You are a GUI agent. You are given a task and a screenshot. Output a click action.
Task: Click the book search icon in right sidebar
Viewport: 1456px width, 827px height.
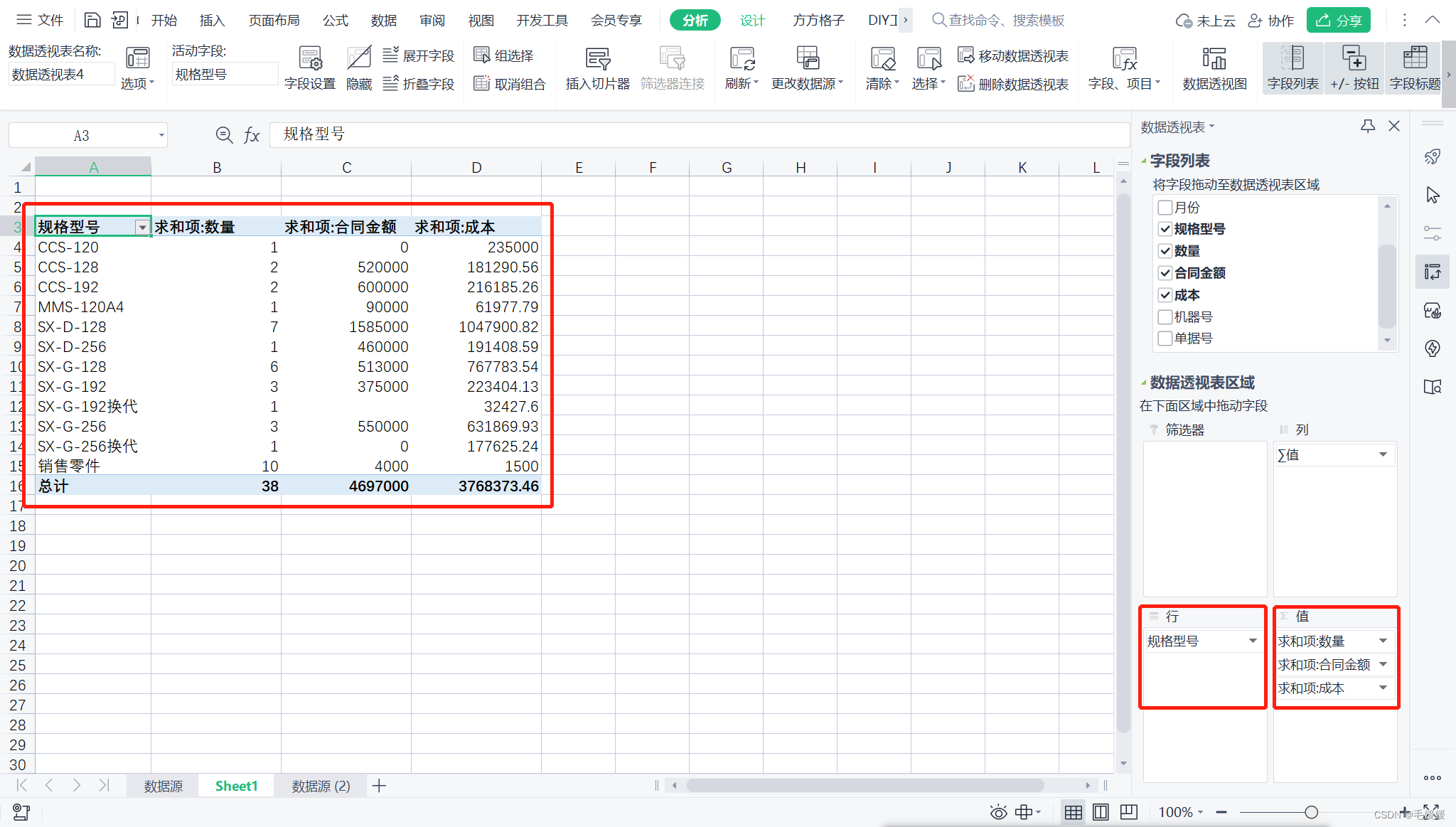click(1433, 387)
